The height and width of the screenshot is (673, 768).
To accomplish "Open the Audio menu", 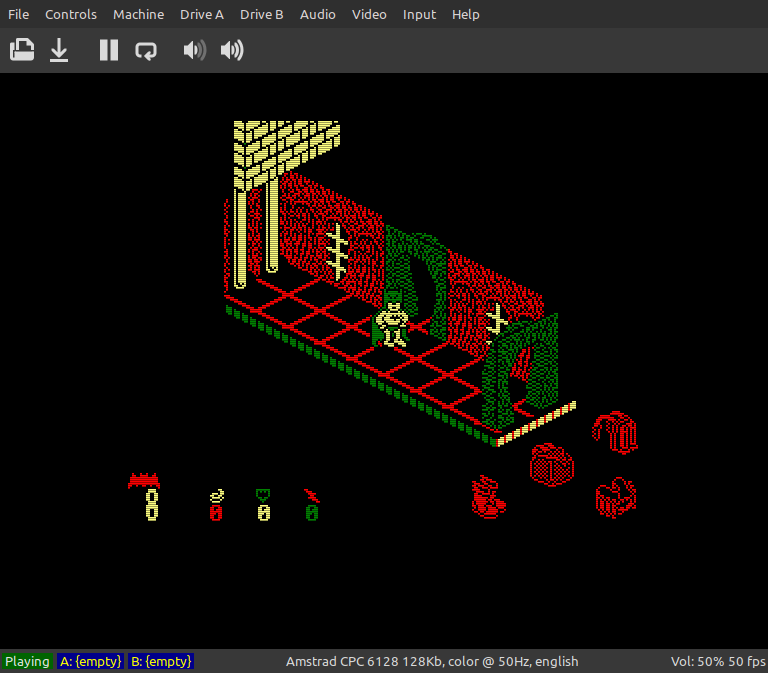I will [318, 15].
